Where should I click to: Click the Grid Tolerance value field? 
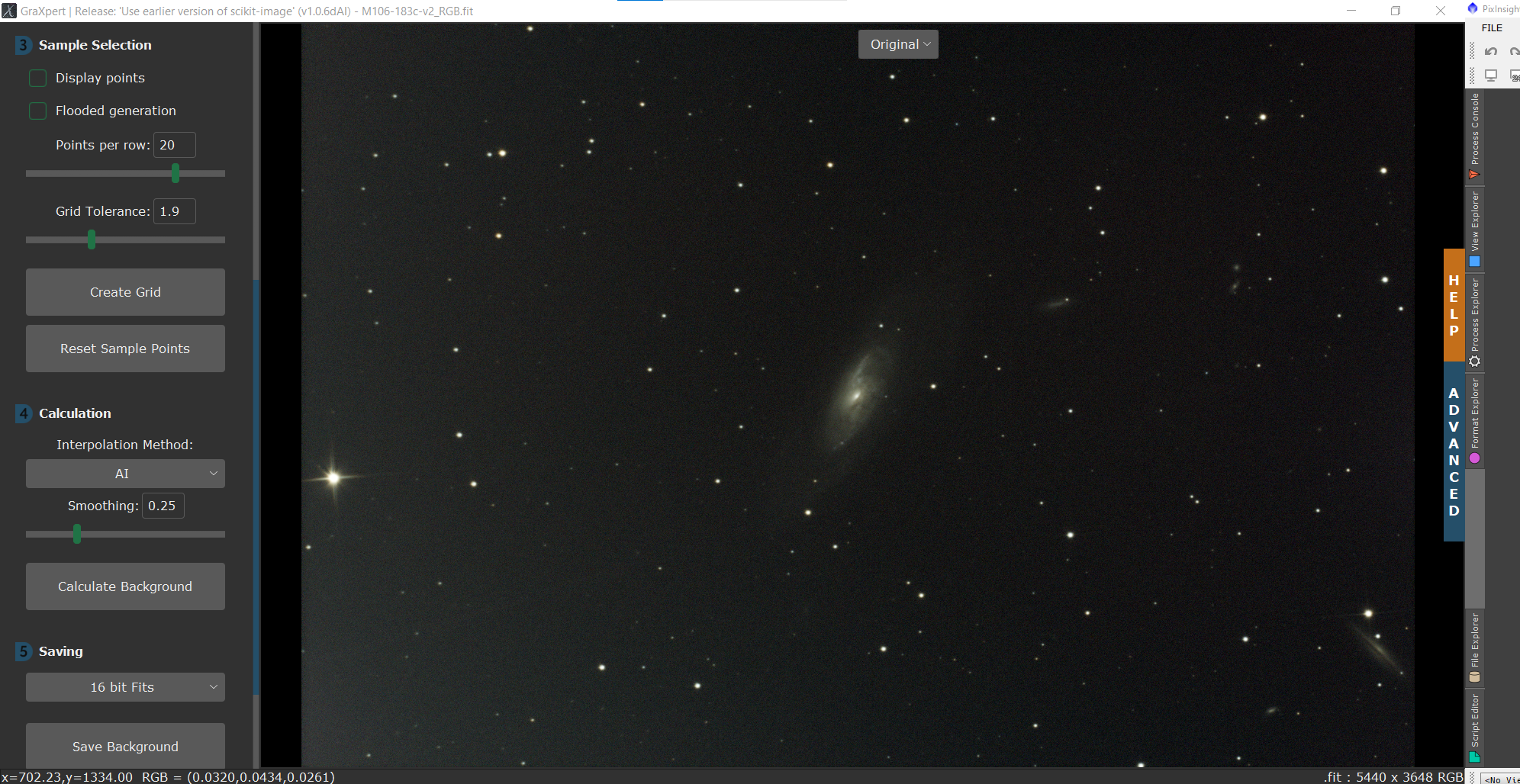tap(175, 211)
